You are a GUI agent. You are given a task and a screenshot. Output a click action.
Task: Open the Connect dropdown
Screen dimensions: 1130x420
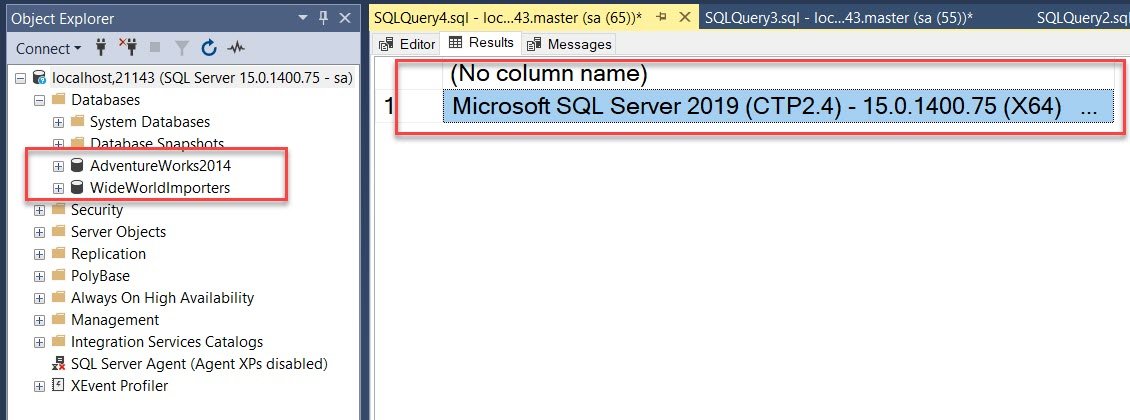click(x=48, y=48)
